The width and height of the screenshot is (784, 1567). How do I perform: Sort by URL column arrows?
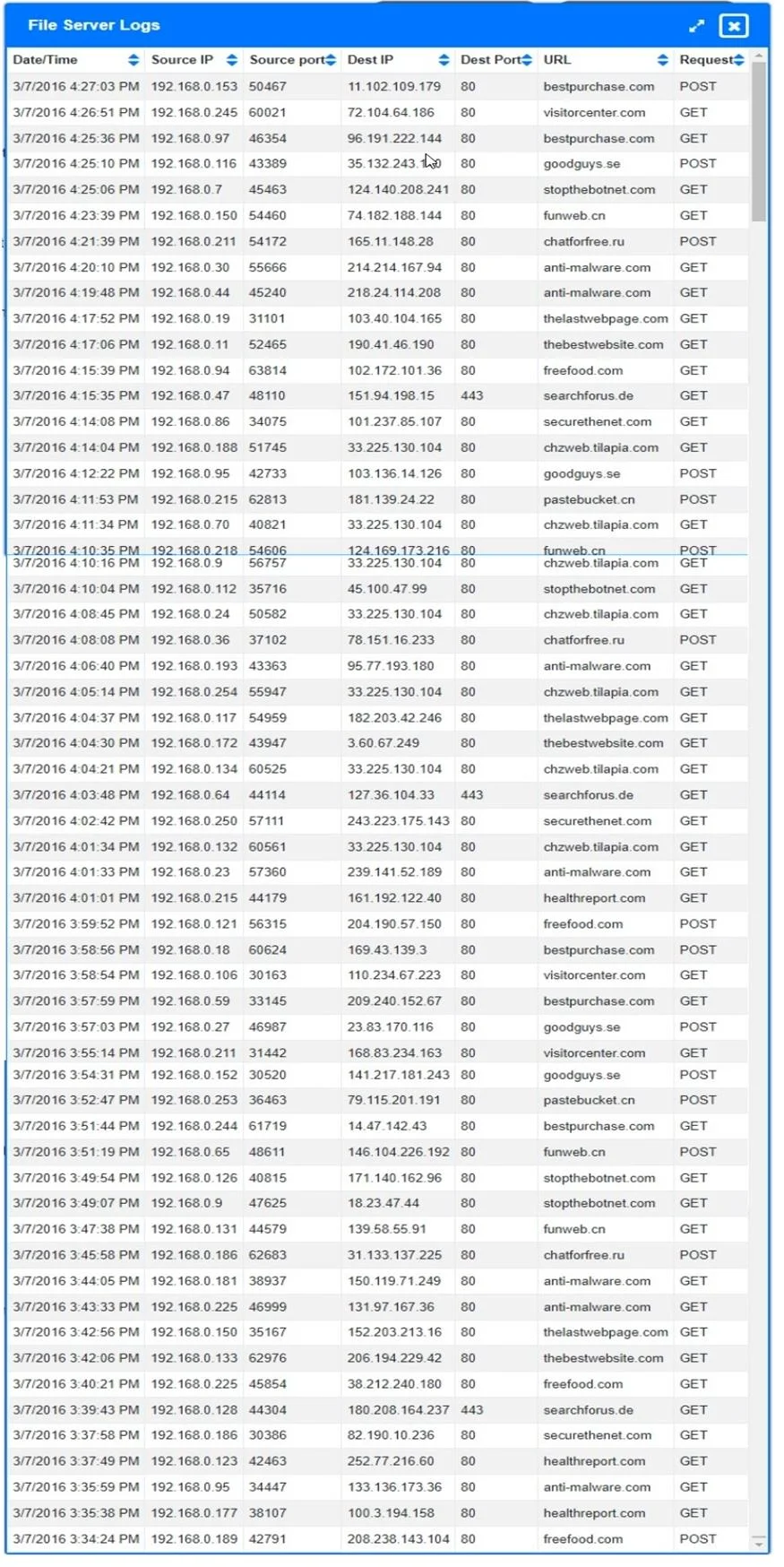tap(662, 60)
